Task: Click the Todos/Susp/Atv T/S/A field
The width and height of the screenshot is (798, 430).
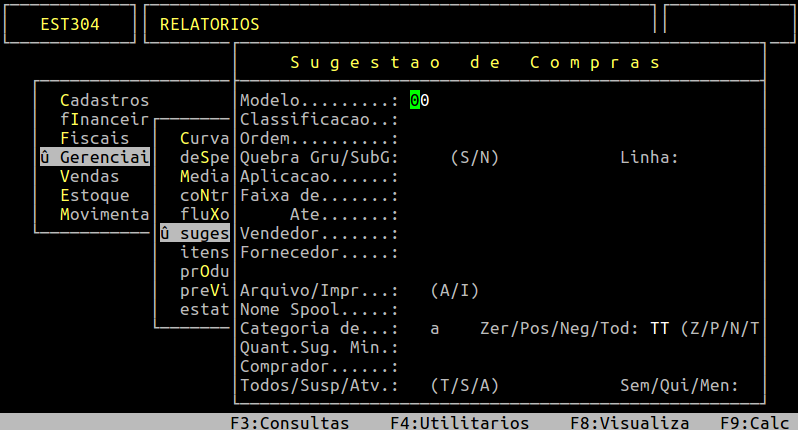Action: point(415,386)
